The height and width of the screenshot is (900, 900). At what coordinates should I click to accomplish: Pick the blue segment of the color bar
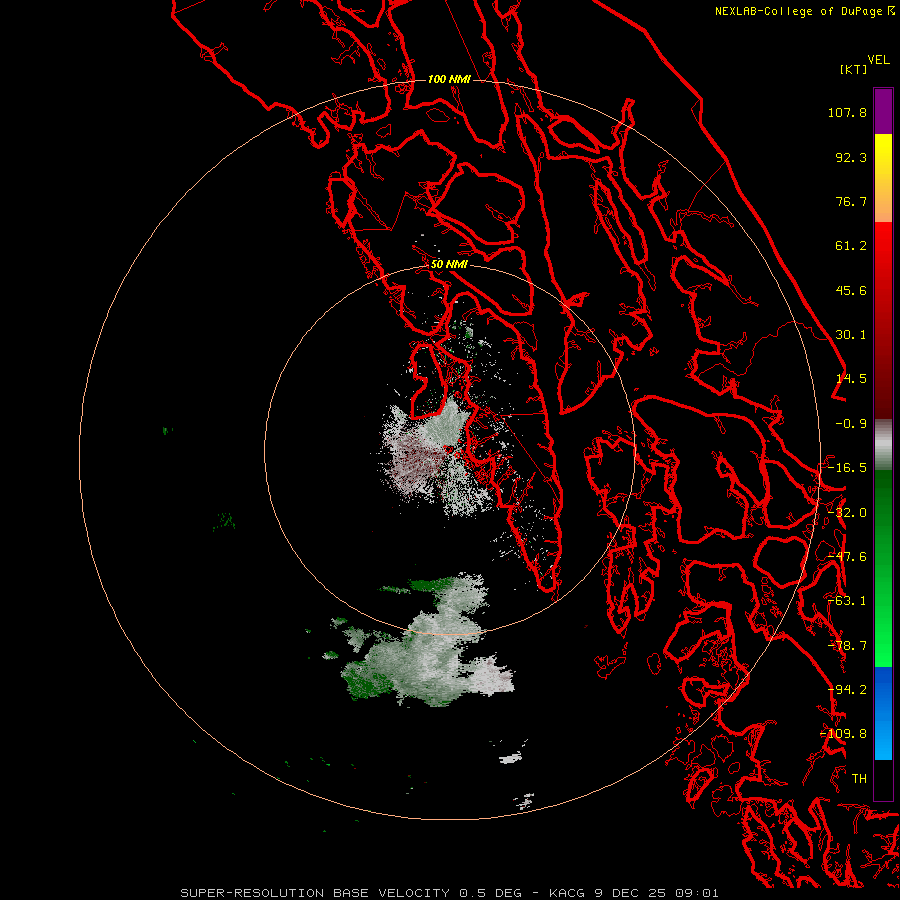point(883,713)
